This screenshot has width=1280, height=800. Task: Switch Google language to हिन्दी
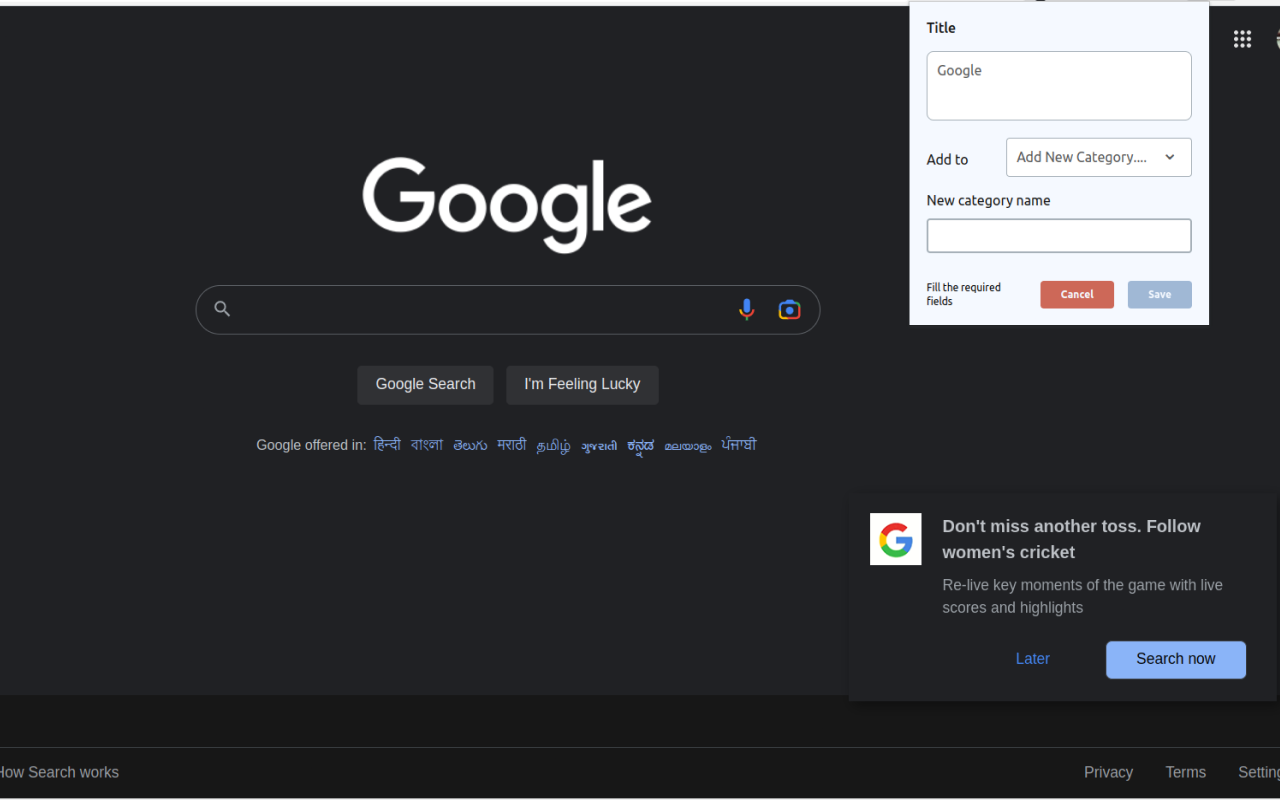(x=387, y=444)
